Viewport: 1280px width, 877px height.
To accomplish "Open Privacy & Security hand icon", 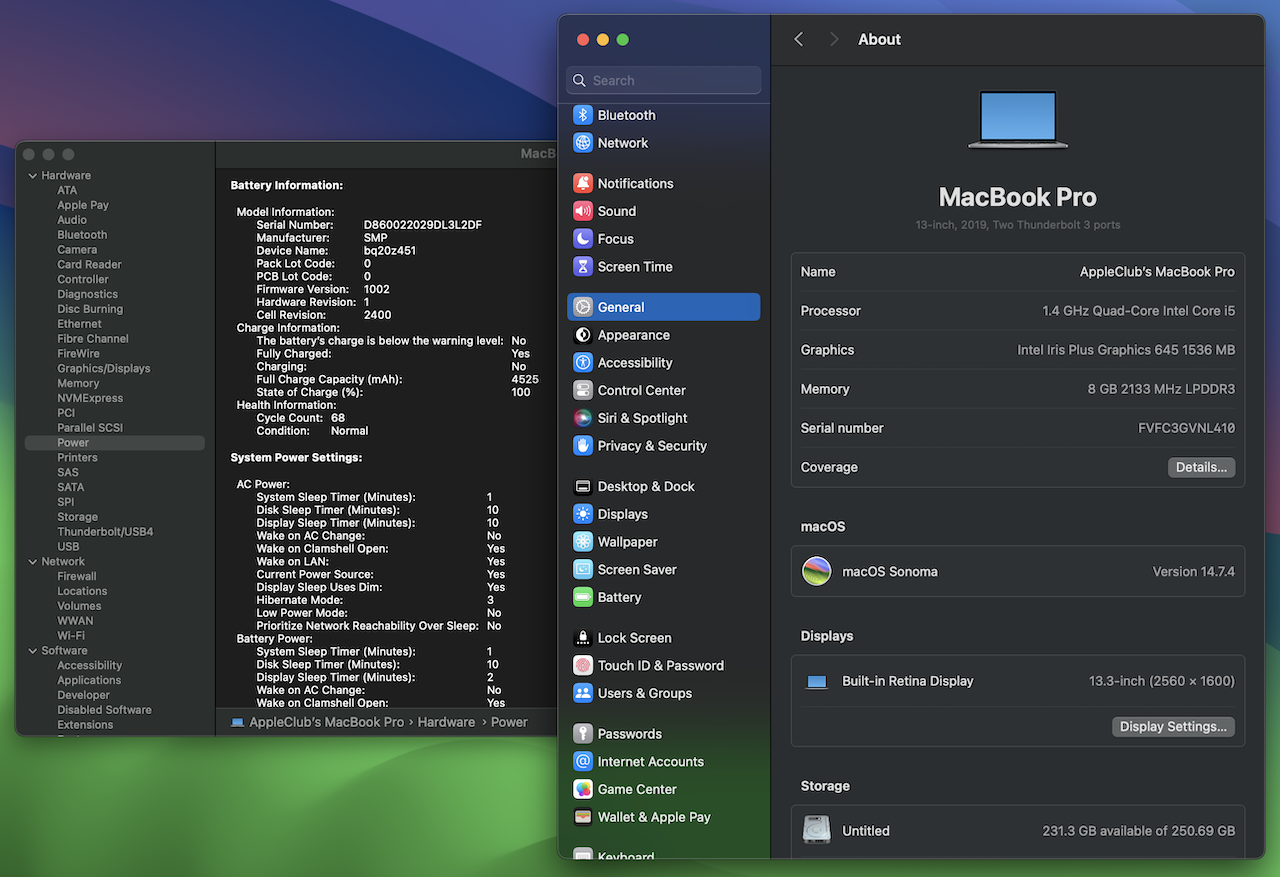I will (x=583, y=446).
